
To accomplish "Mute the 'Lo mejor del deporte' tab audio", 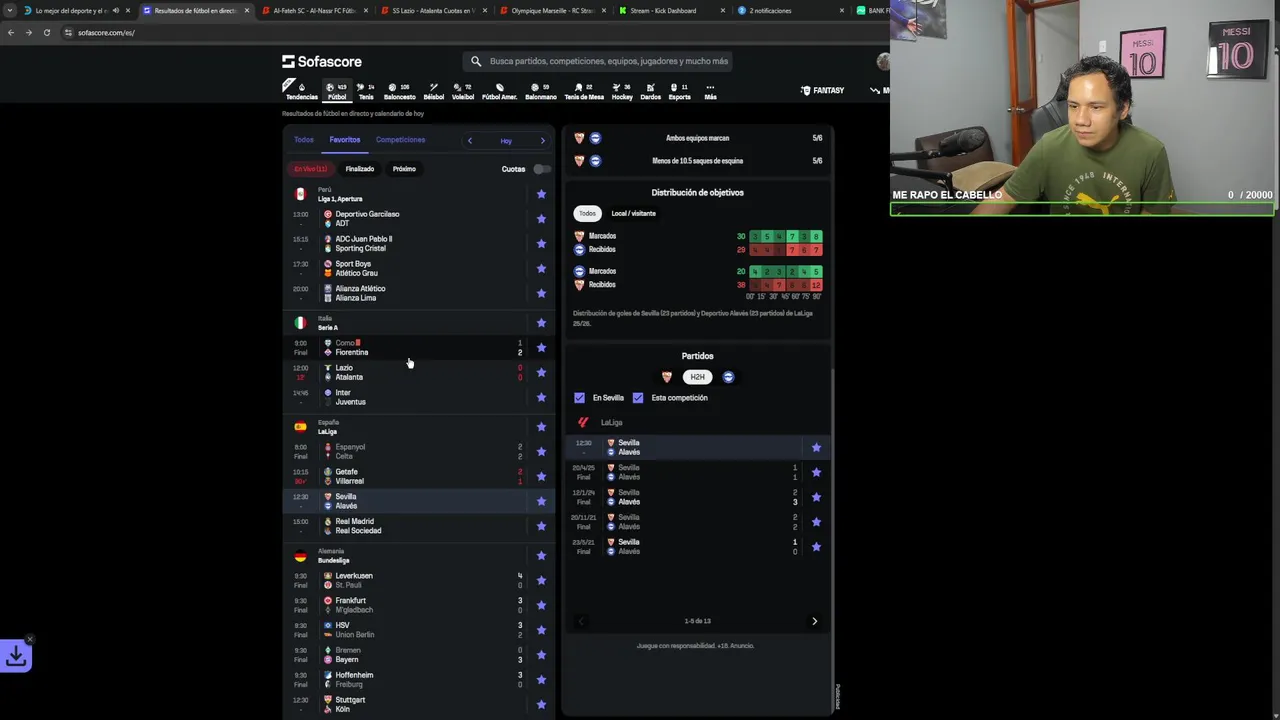I will [115, 11].
